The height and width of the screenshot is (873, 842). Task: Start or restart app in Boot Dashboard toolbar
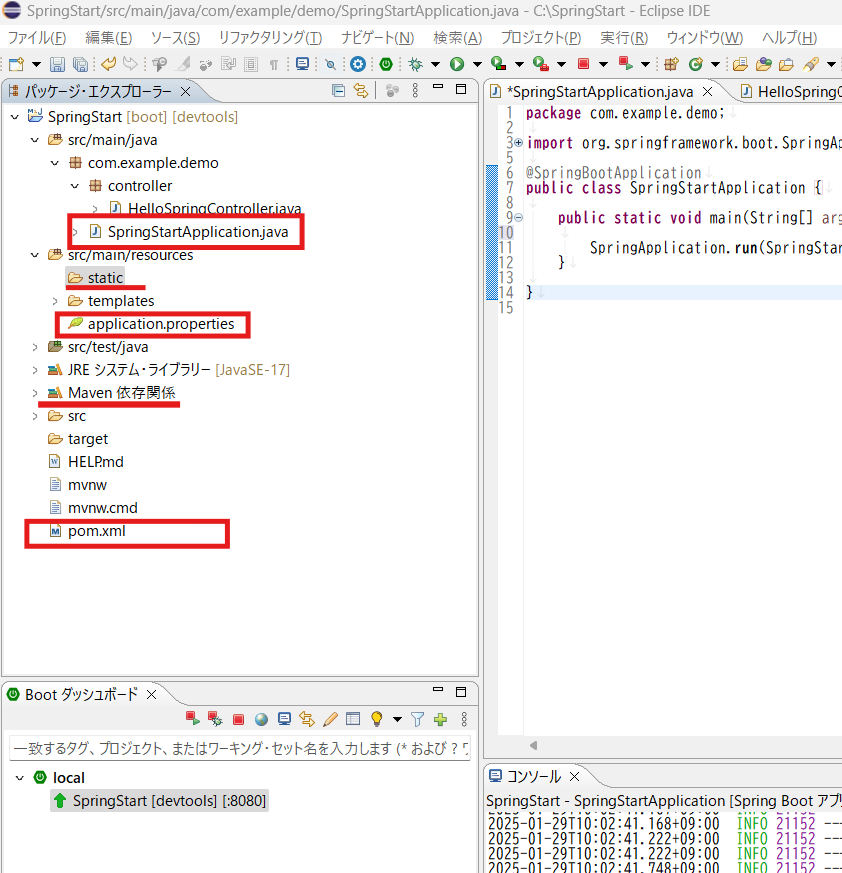193,719
